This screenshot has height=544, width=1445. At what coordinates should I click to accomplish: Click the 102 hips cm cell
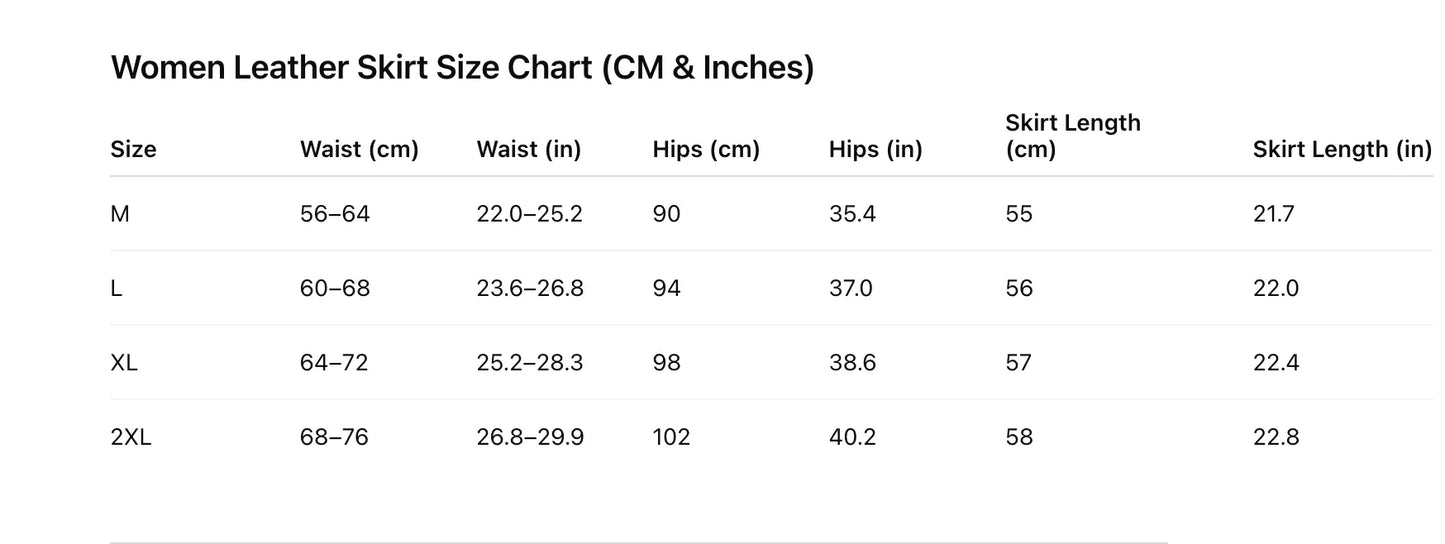[x=671, y=437]
